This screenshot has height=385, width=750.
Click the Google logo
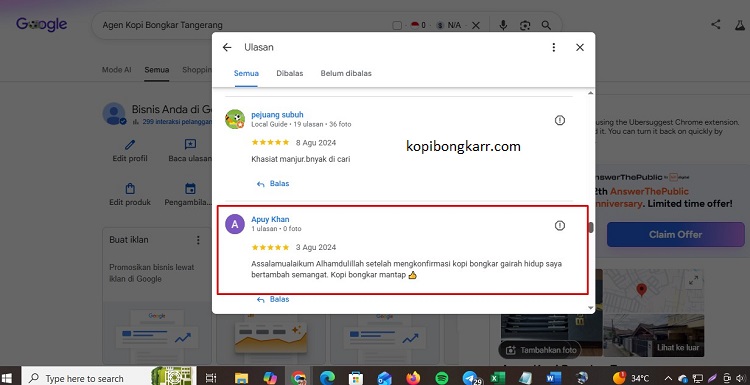[x=42, y=24]
